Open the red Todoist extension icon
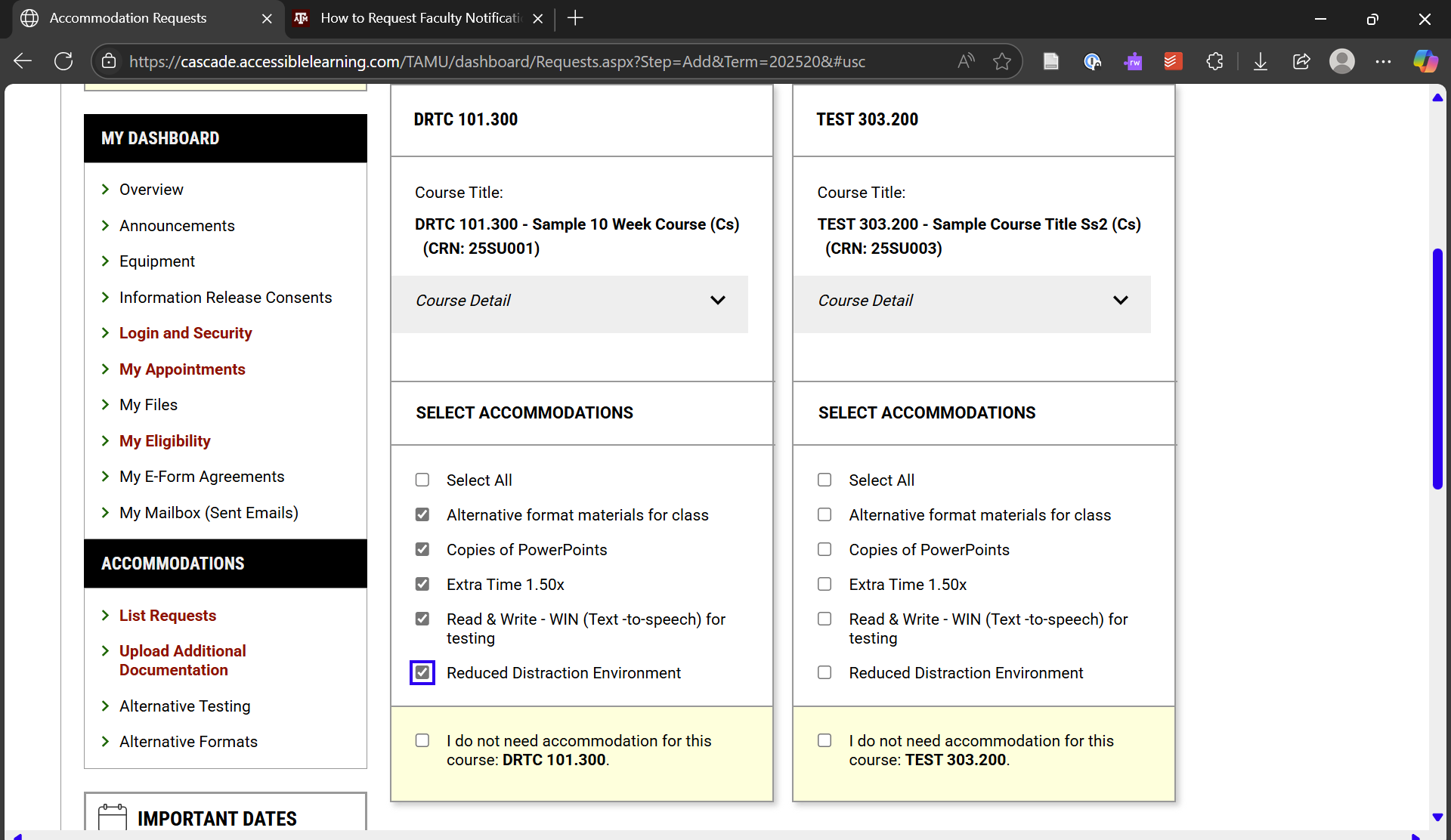The height and width of the screenshot is (840, 1451). (x=1173, y=61)
